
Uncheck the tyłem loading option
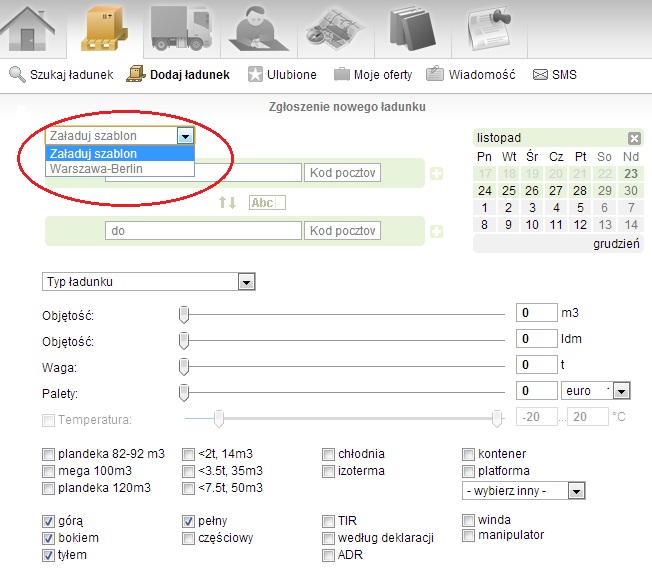tap(48, 555)
